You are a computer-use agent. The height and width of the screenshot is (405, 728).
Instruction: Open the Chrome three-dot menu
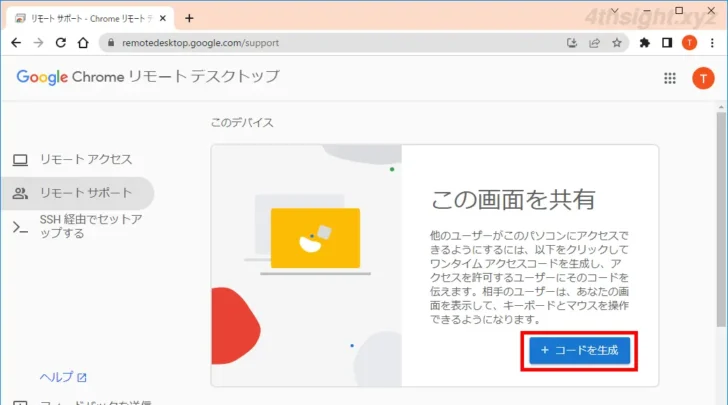(x=712, y=43)
